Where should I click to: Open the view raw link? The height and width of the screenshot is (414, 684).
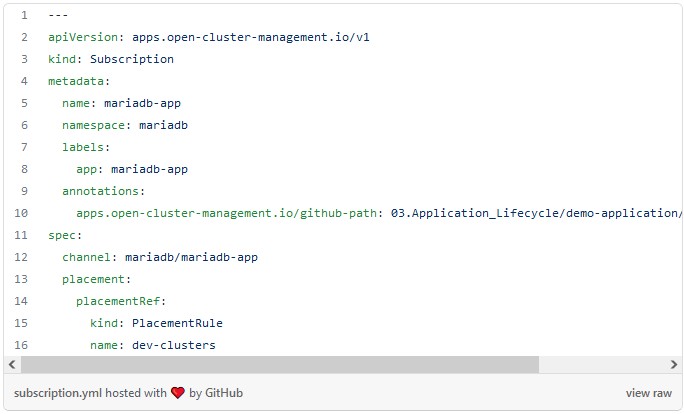tap(649, 393)
